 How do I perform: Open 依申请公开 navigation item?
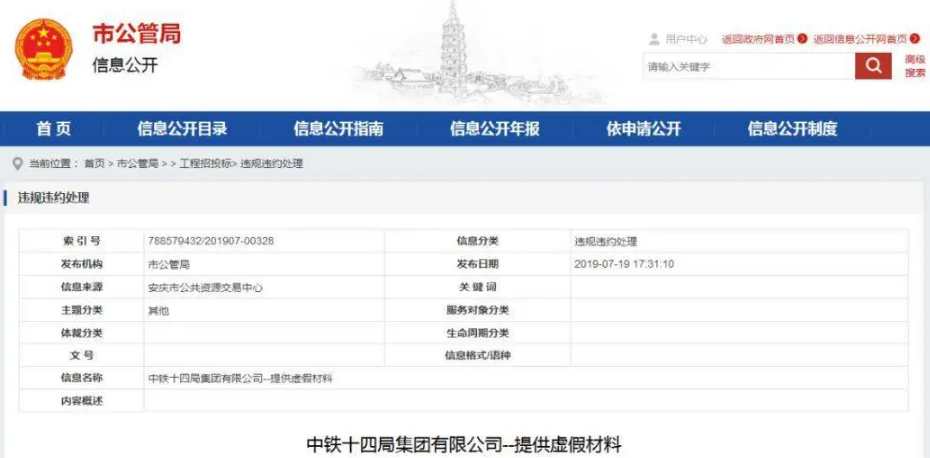click(643, 129)
